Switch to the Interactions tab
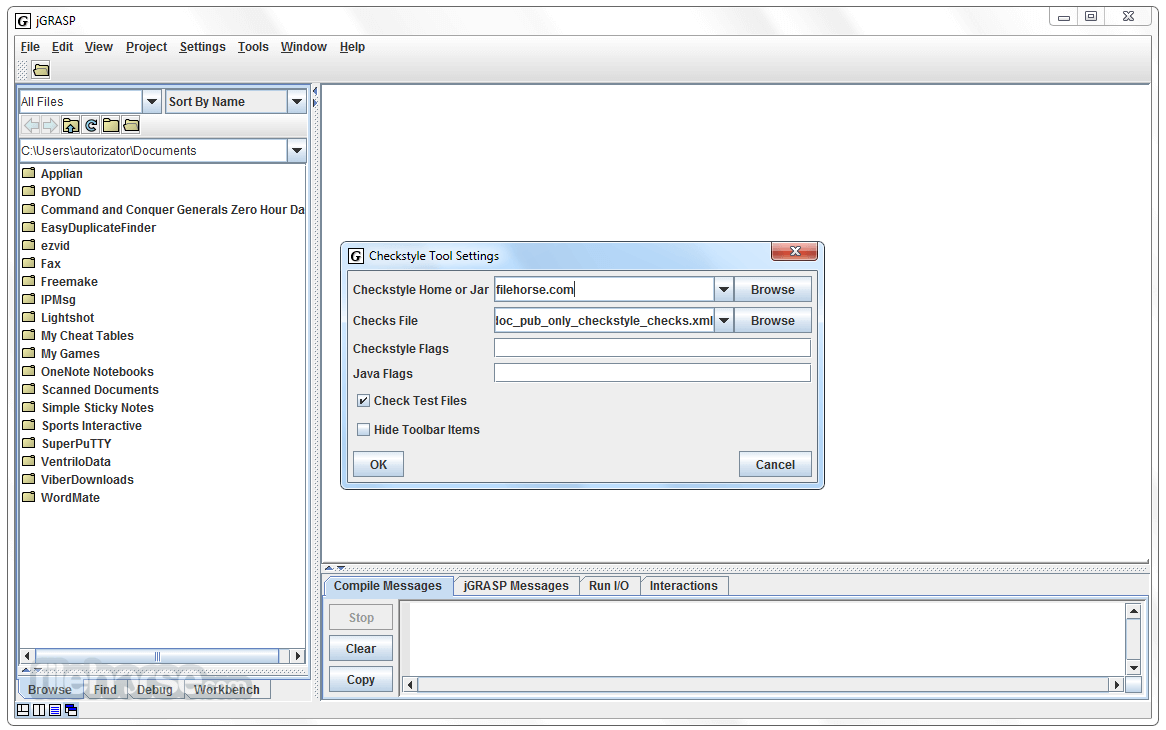This screenshot has width=1166, height=730. 683,586
